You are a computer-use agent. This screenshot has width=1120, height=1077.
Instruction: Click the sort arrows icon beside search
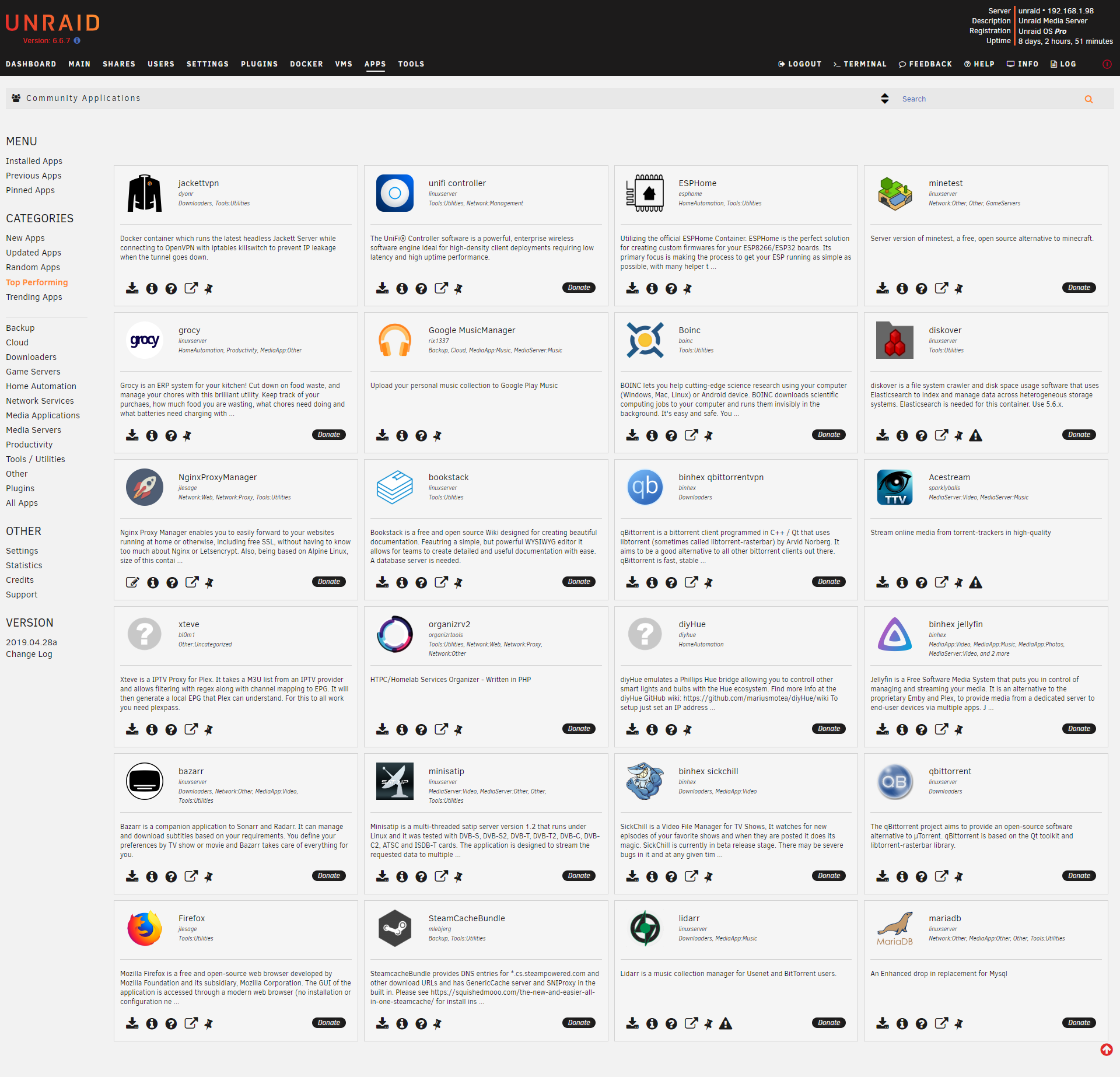click(x=885, y=99)
